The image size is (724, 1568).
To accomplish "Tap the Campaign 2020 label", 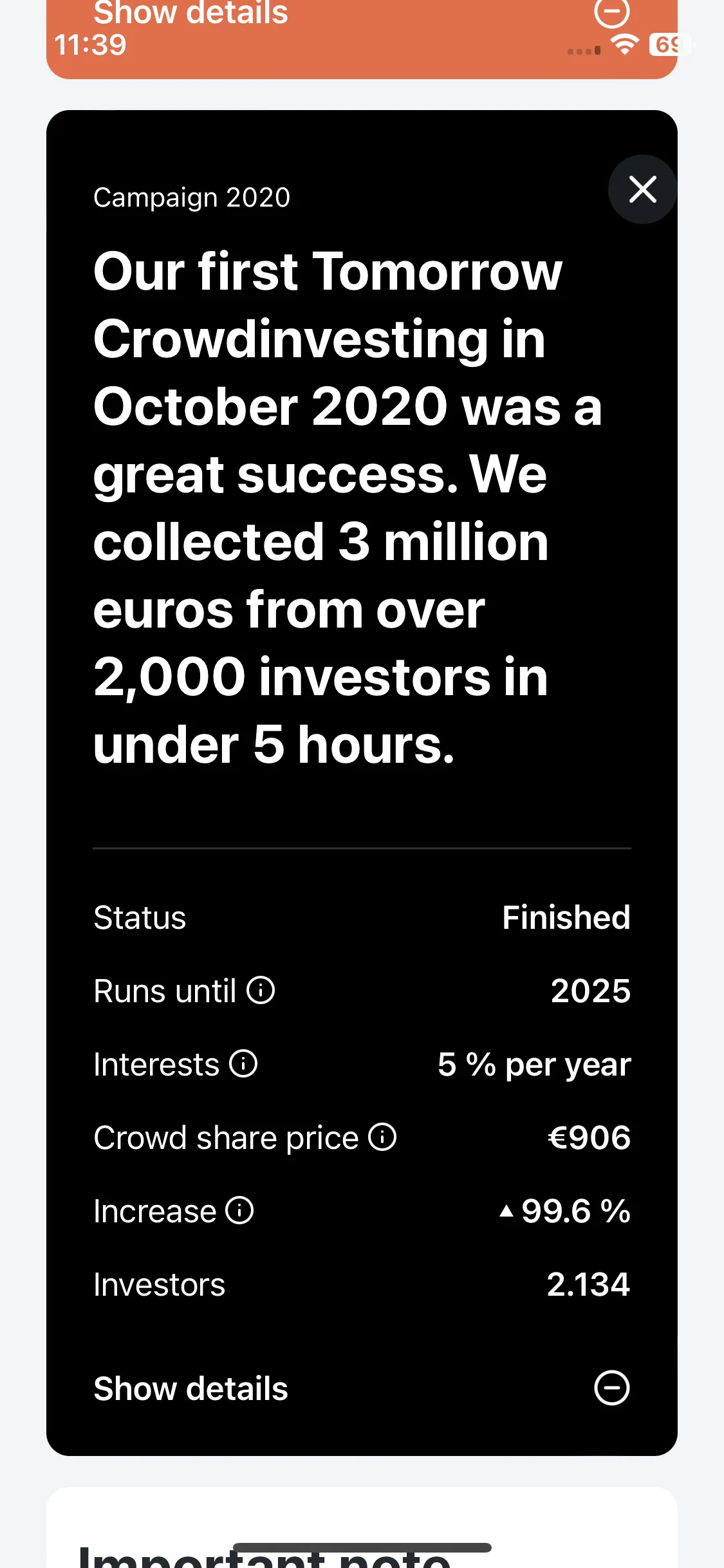I will point(192,198).
